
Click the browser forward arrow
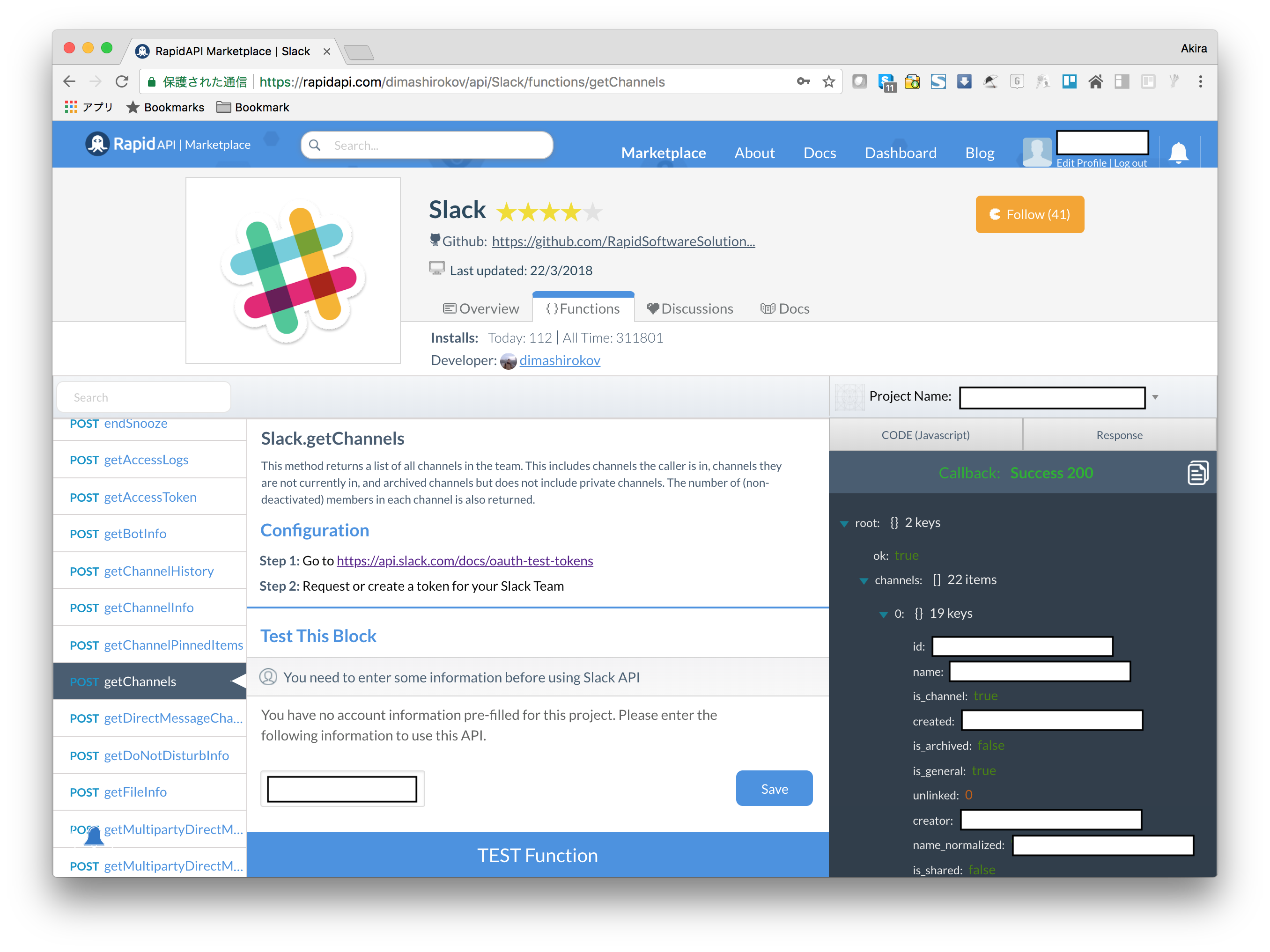(96, 82)
